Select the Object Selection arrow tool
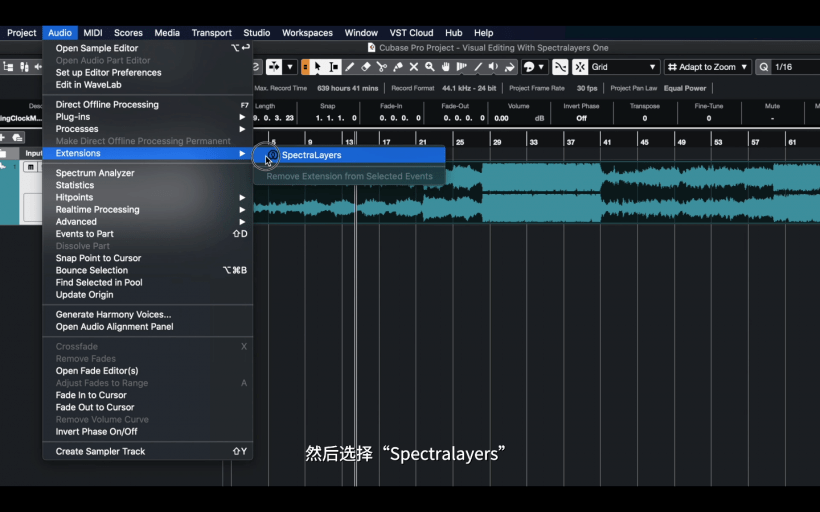The height and width of the screenshot is (512, 820). coord(317,67)
